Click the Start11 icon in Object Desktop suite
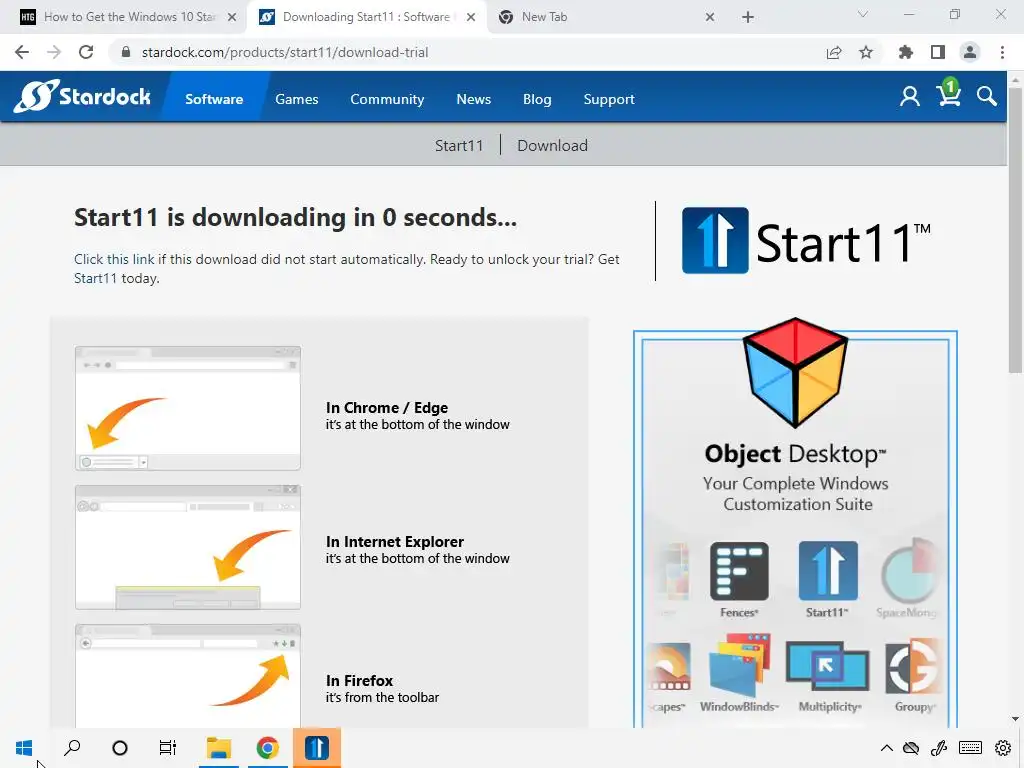The width and height of the screenshot is (1024, 768). tap(828, 571)
